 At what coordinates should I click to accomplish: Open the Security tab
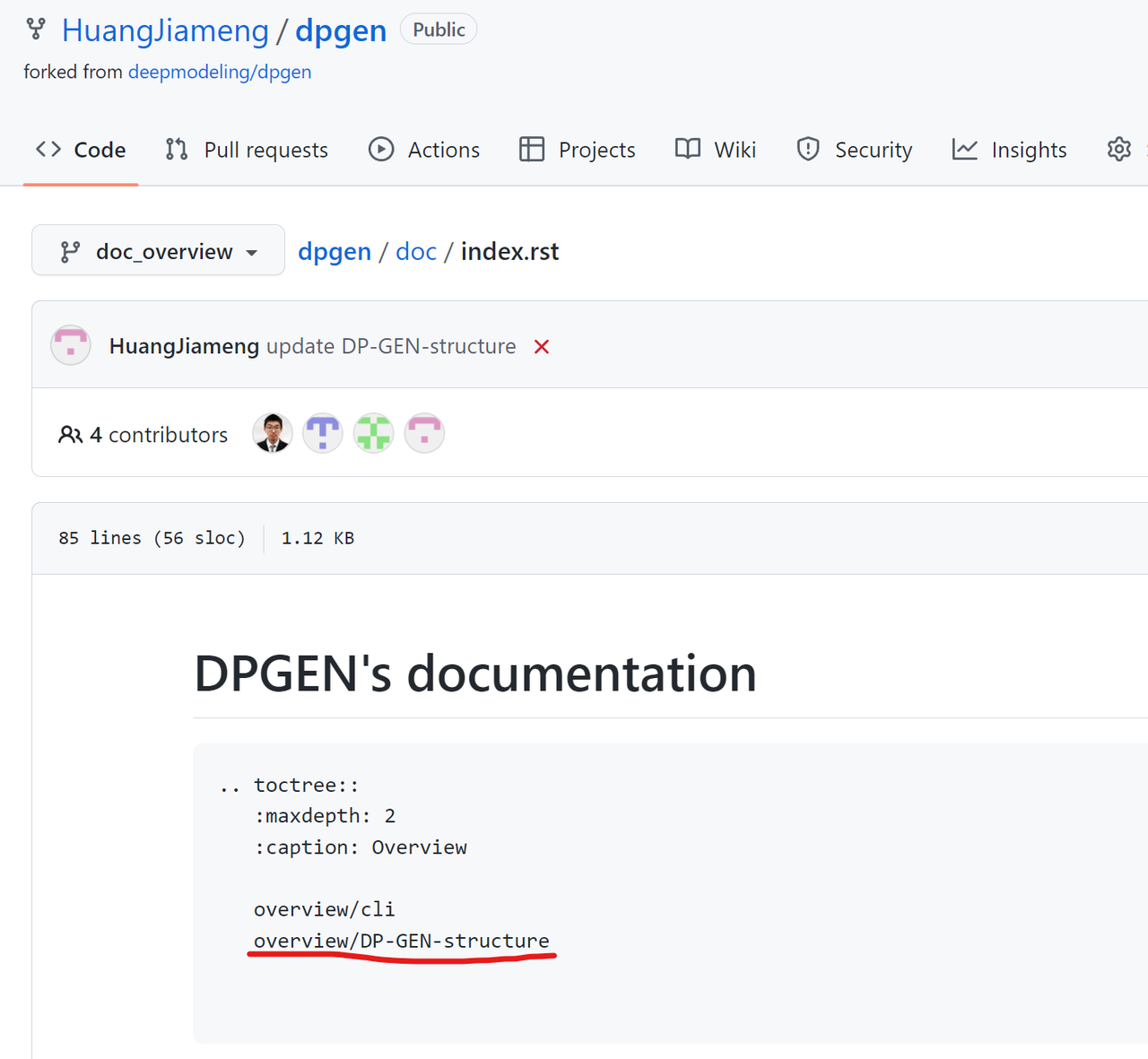tap(854, 150)
